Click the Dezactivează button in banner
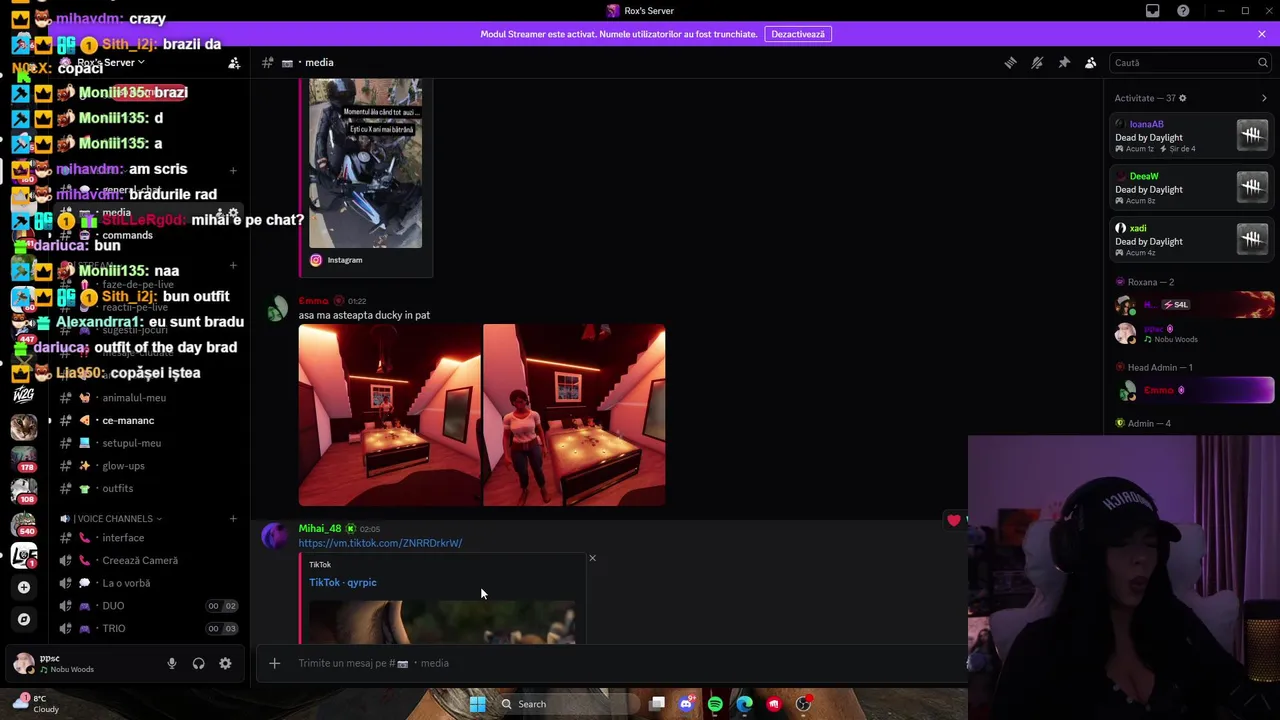The height and width of the screenshot is (720, 1280). [798, 34]
